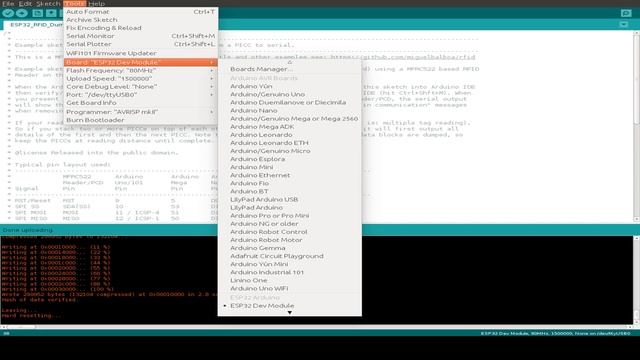The height and width of the screenshot is (360, 640).
Task: Click the New sketch toolbar icon
Action: [x=37, y=13]
